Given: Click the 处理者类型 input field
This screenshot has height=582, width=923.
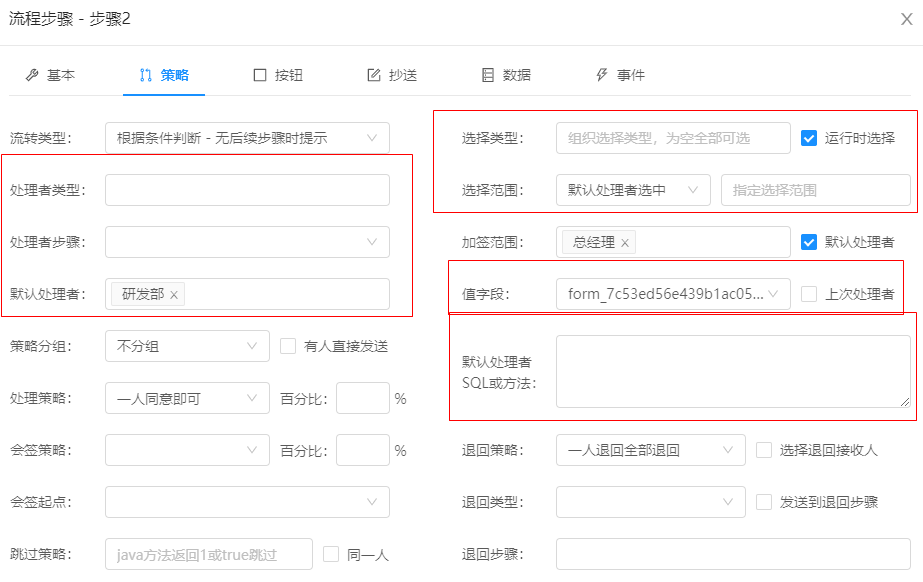Looking at the screenshot, I should click(247, 190).
